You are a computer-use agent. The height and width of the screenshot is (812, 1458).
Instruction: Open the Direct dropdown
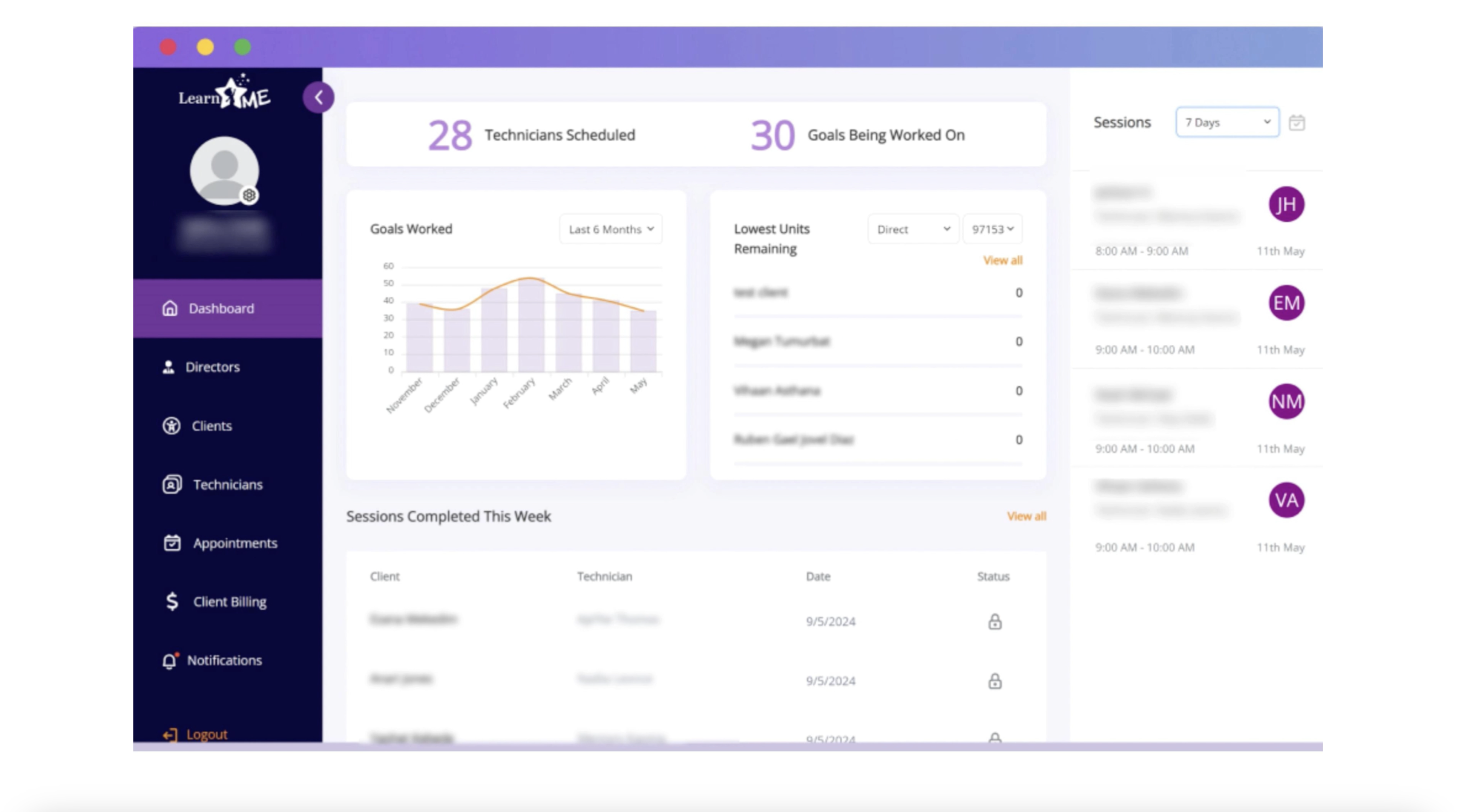pyautogui.click(x=913, y=229)
